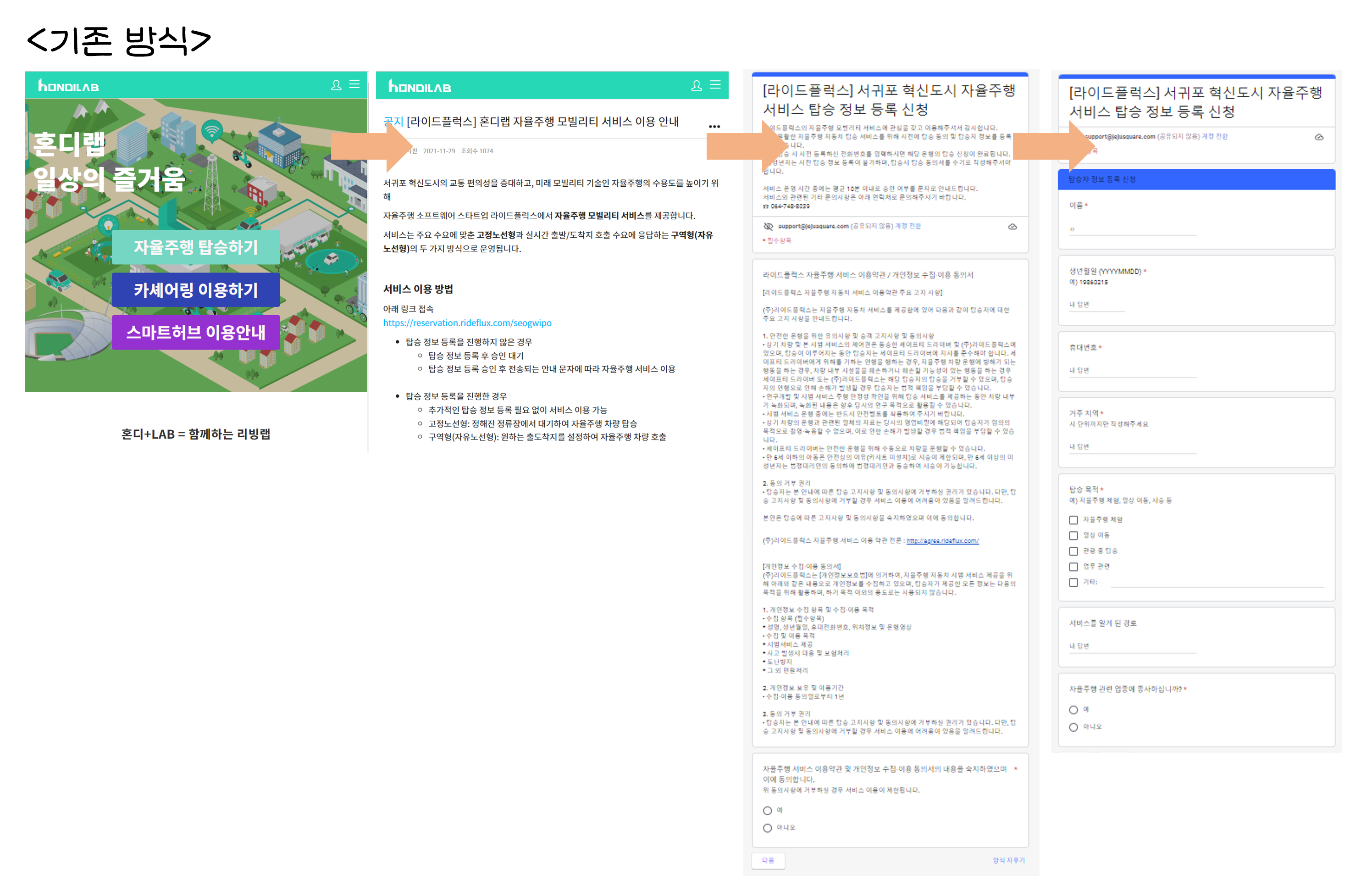Open the user profile icon in the first panel

(x=336, y=85)
